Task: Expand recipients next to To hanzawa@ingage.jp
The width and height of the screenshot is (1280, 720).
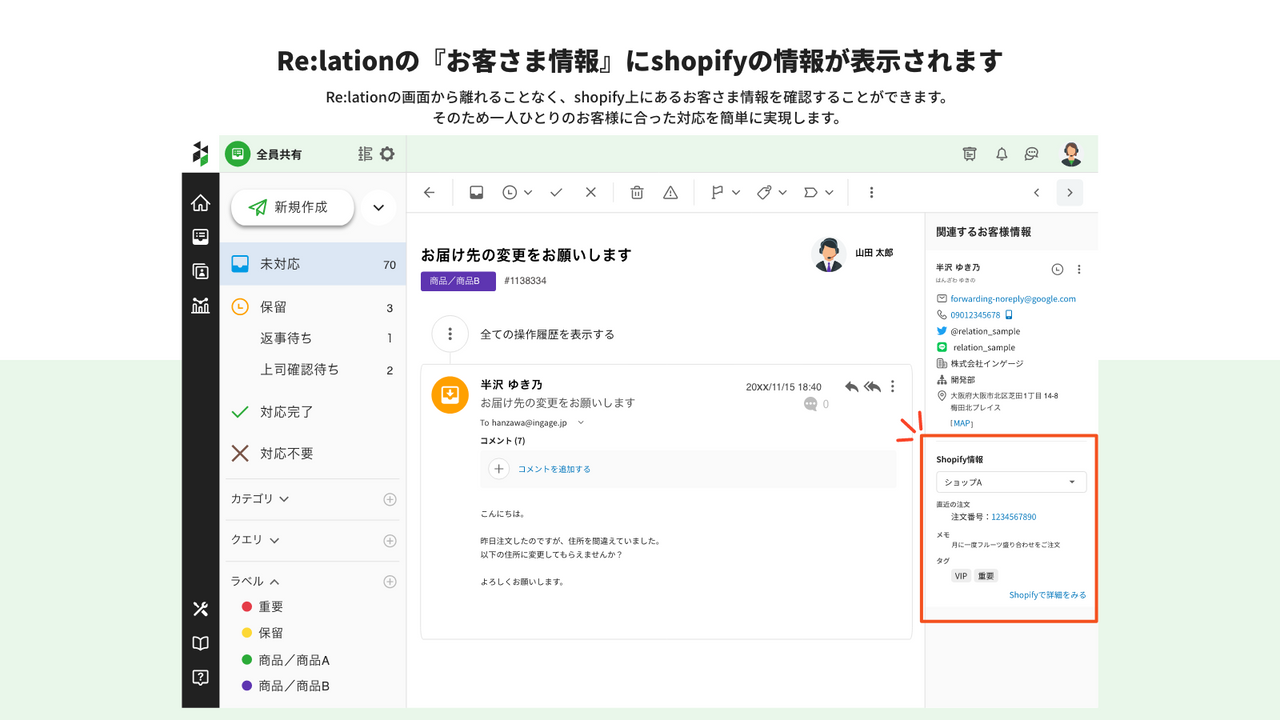Action: 581,423
